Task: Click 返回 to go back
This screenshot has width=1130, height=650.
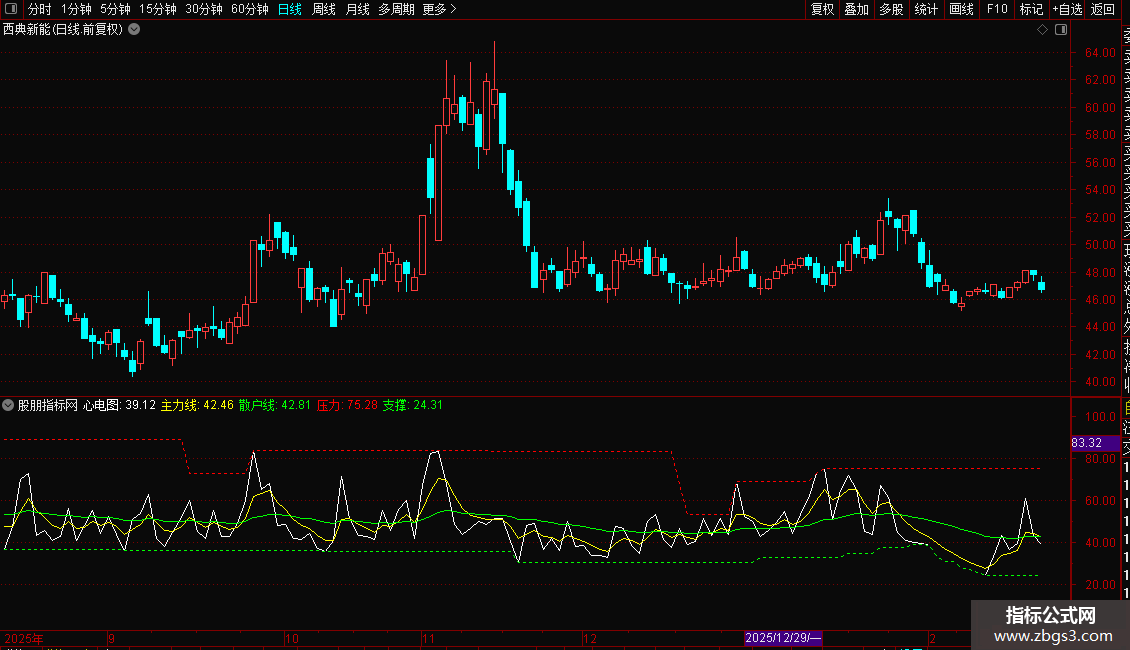Action: point(1103,9)
